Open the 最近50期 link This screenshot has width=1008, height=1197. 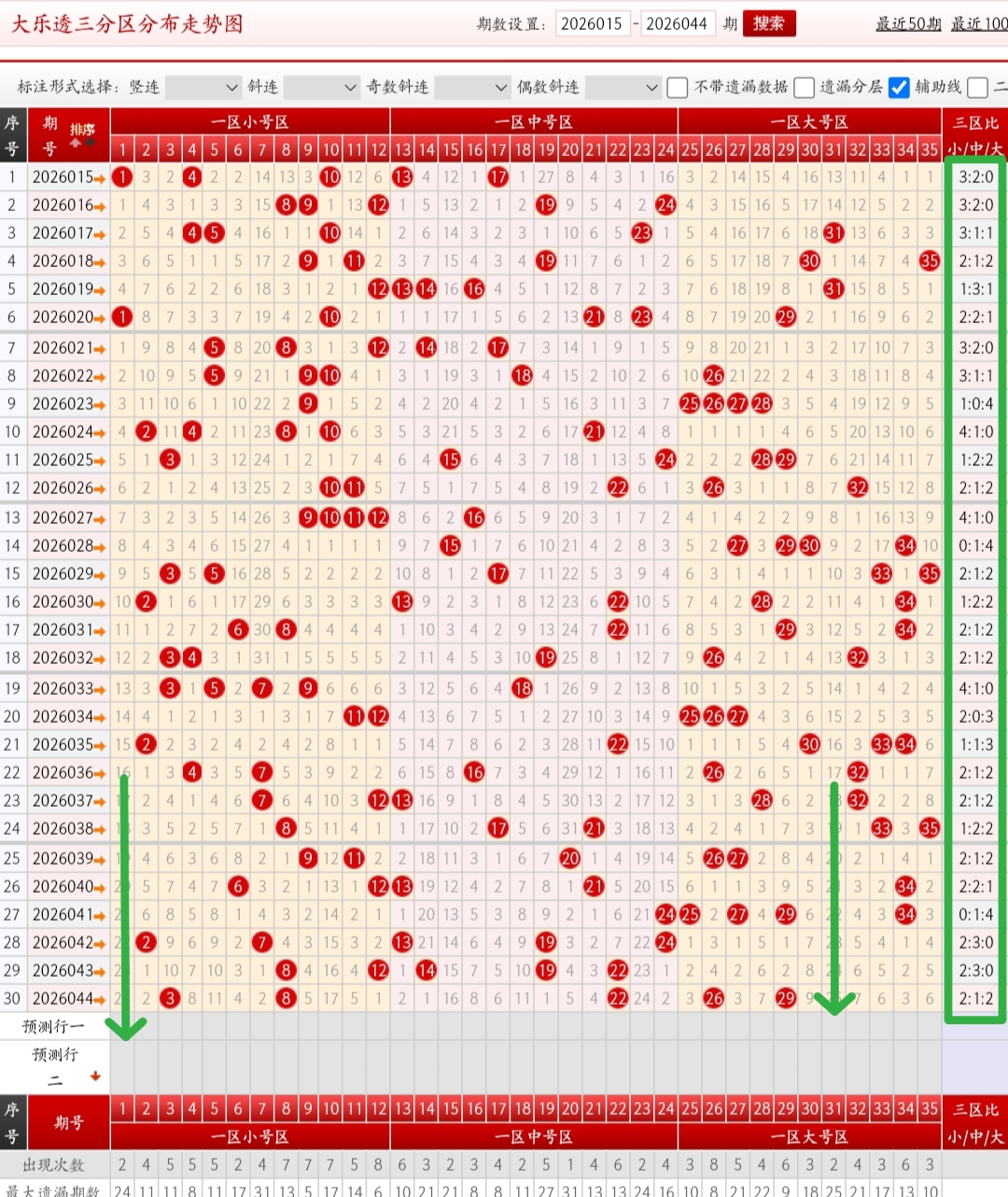(907, 24)
